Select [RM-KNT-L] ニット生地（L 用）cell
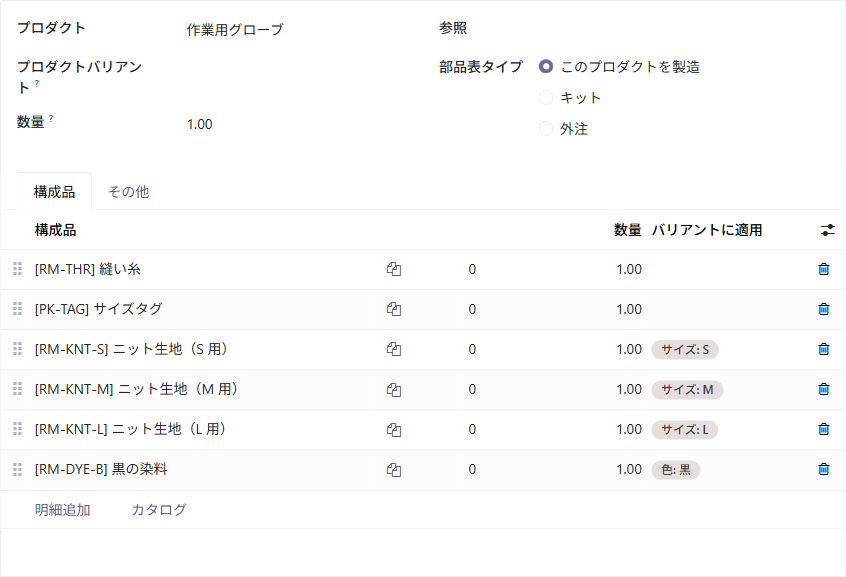This screenshot has width=846, height=577. tap(205, 429)
